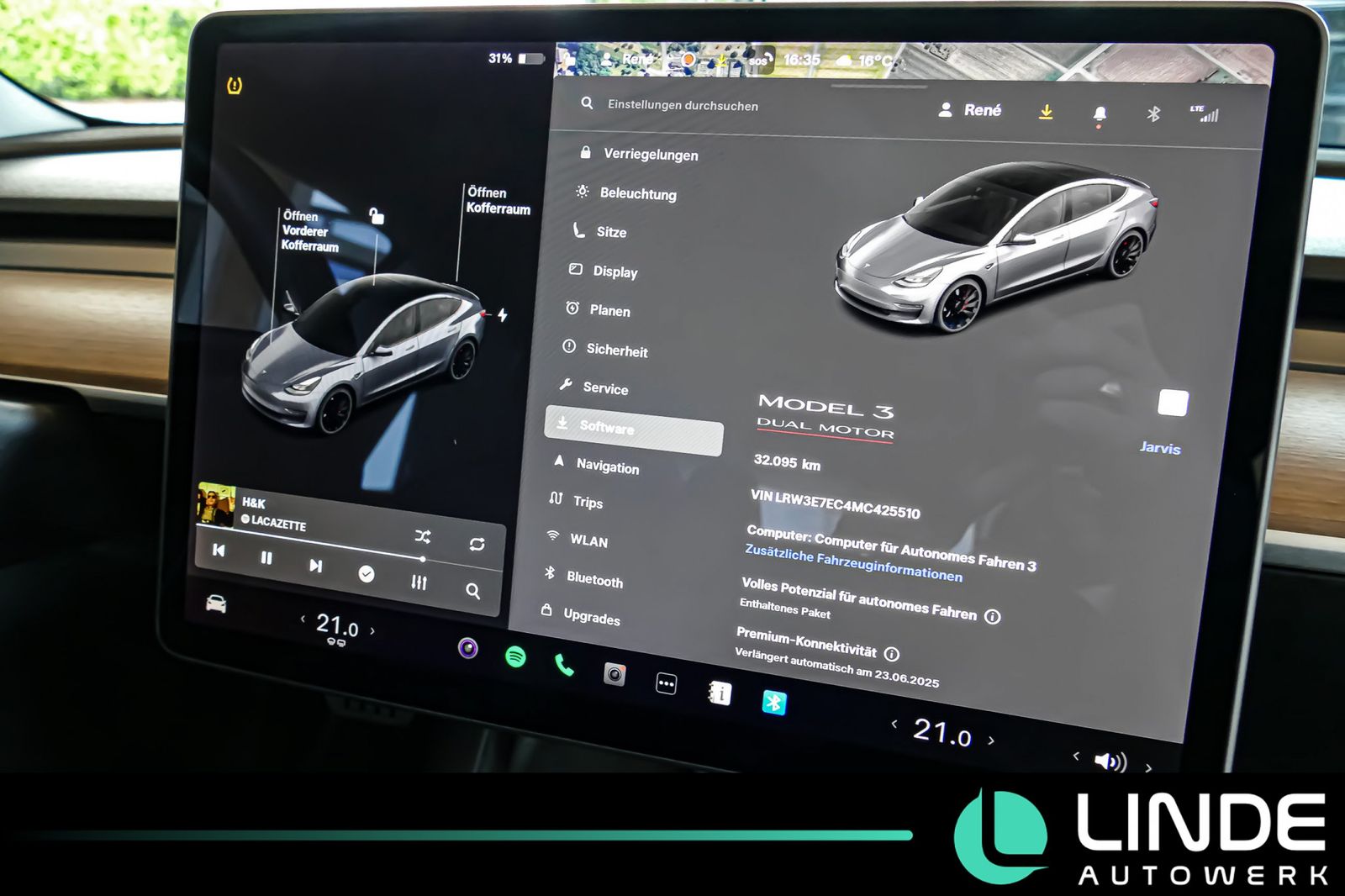Open all apps three-dots icon
The height and width of the screenshot is (896, 1345).
click(x=666, y=683)
